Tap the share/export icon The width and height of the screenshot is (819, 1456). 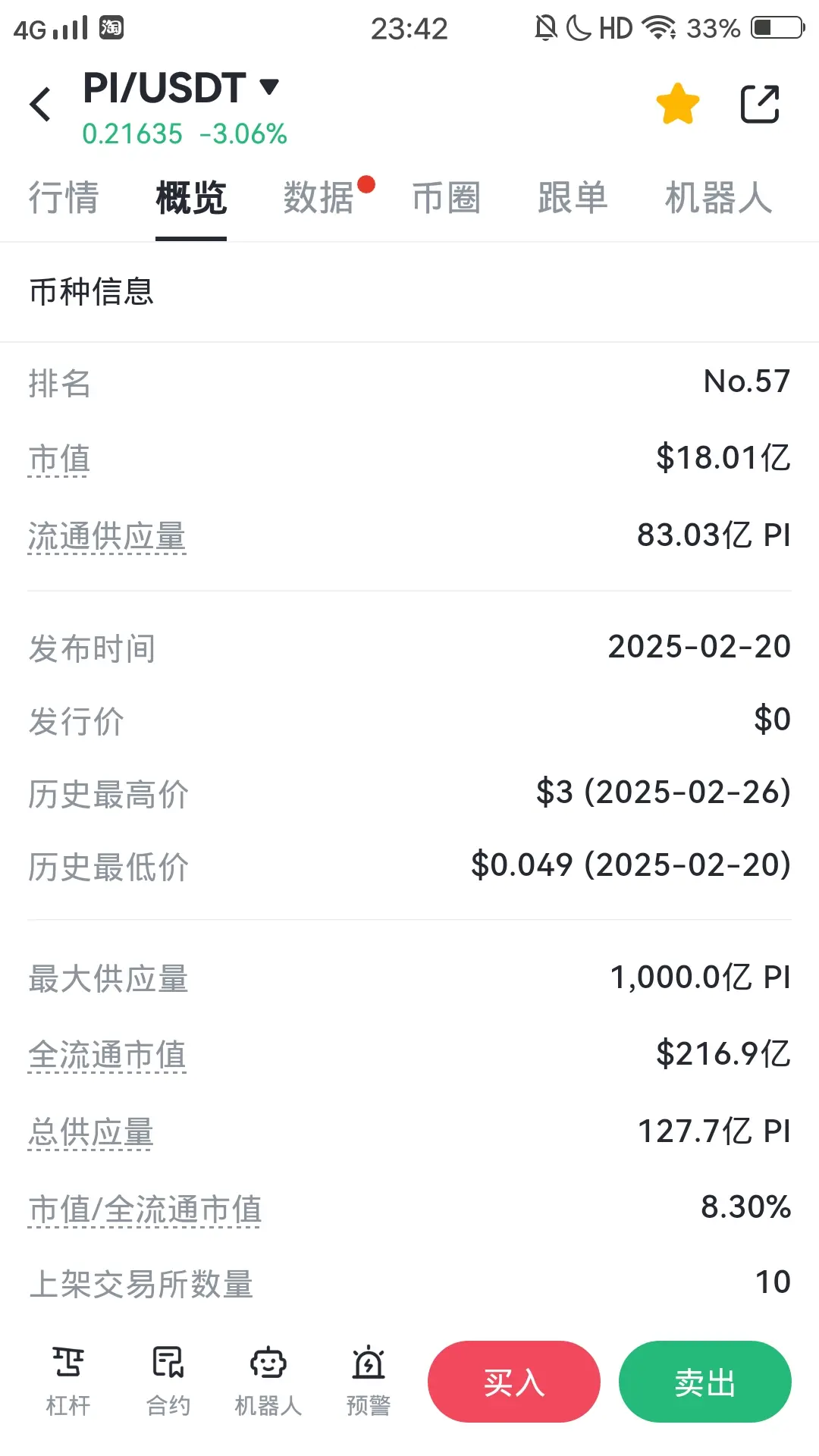[x=759, y=104]
